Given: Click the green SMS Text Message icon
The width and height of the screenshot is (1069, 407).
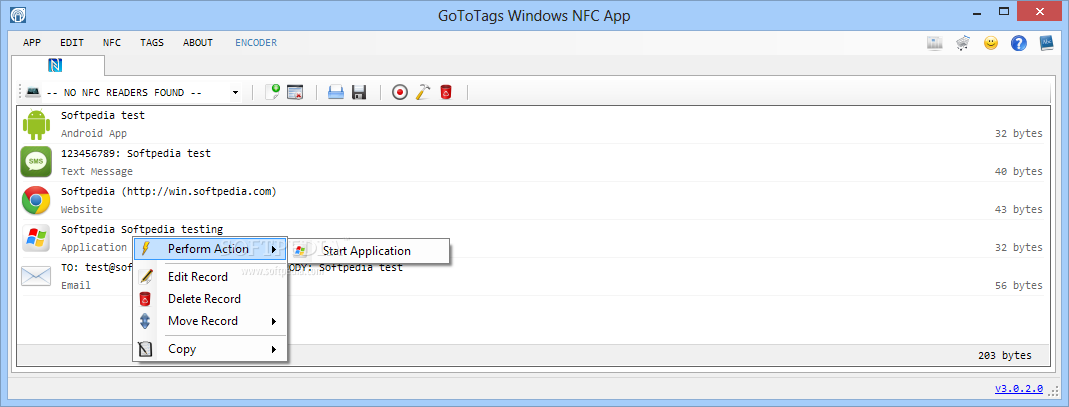Looking at the screenshot, I should tap(36, 162).
